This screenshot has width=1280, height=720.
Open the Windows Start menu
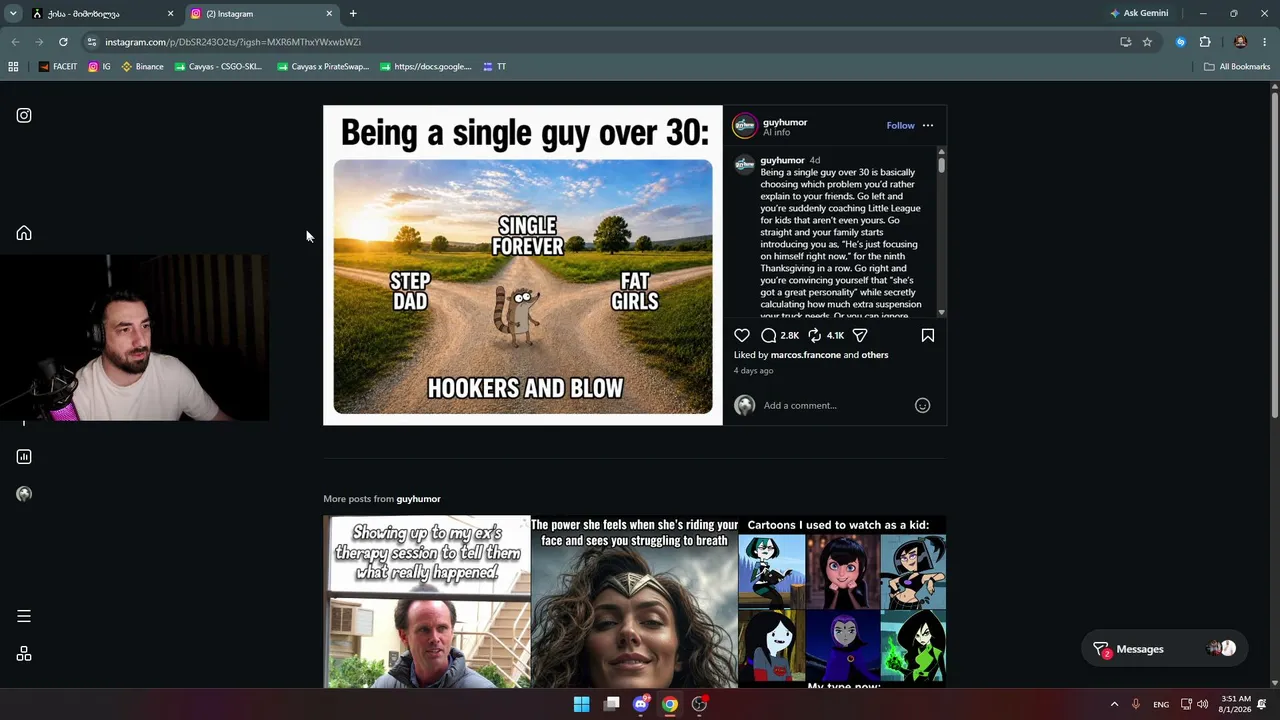(x=581, y=704)
